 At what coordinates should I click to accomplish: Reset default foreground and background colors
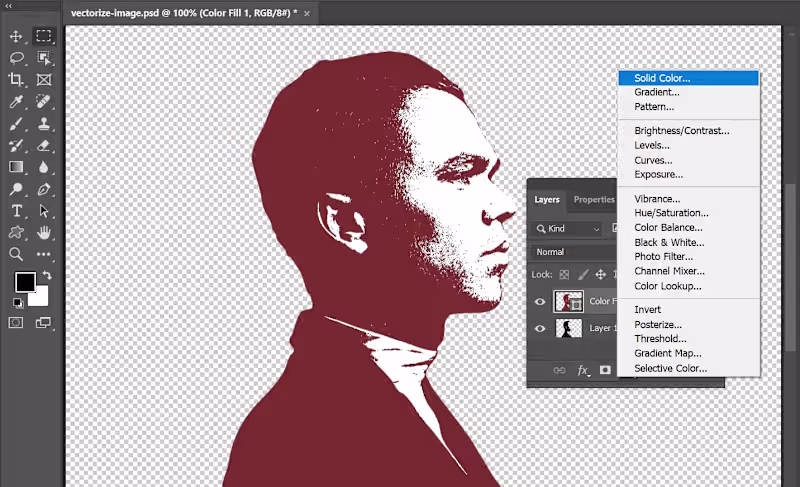click(18, 303)
